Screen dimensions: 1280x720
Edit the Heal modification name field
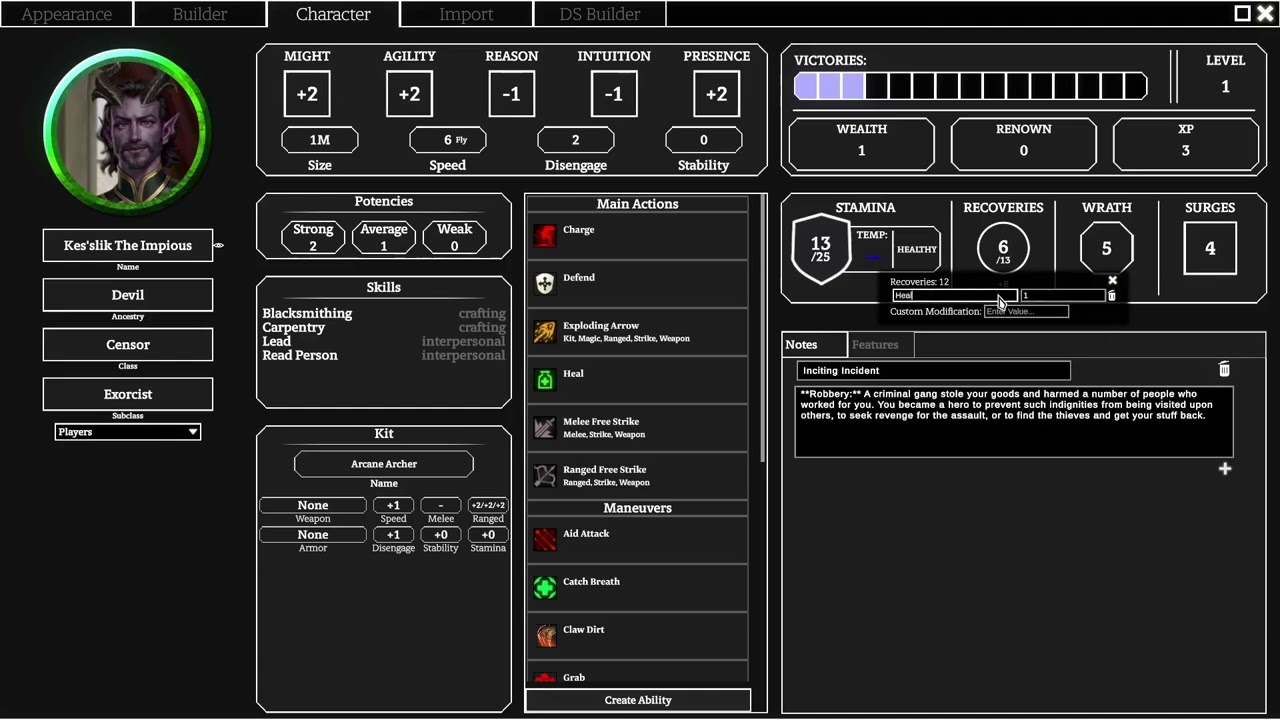click(954, 296)
